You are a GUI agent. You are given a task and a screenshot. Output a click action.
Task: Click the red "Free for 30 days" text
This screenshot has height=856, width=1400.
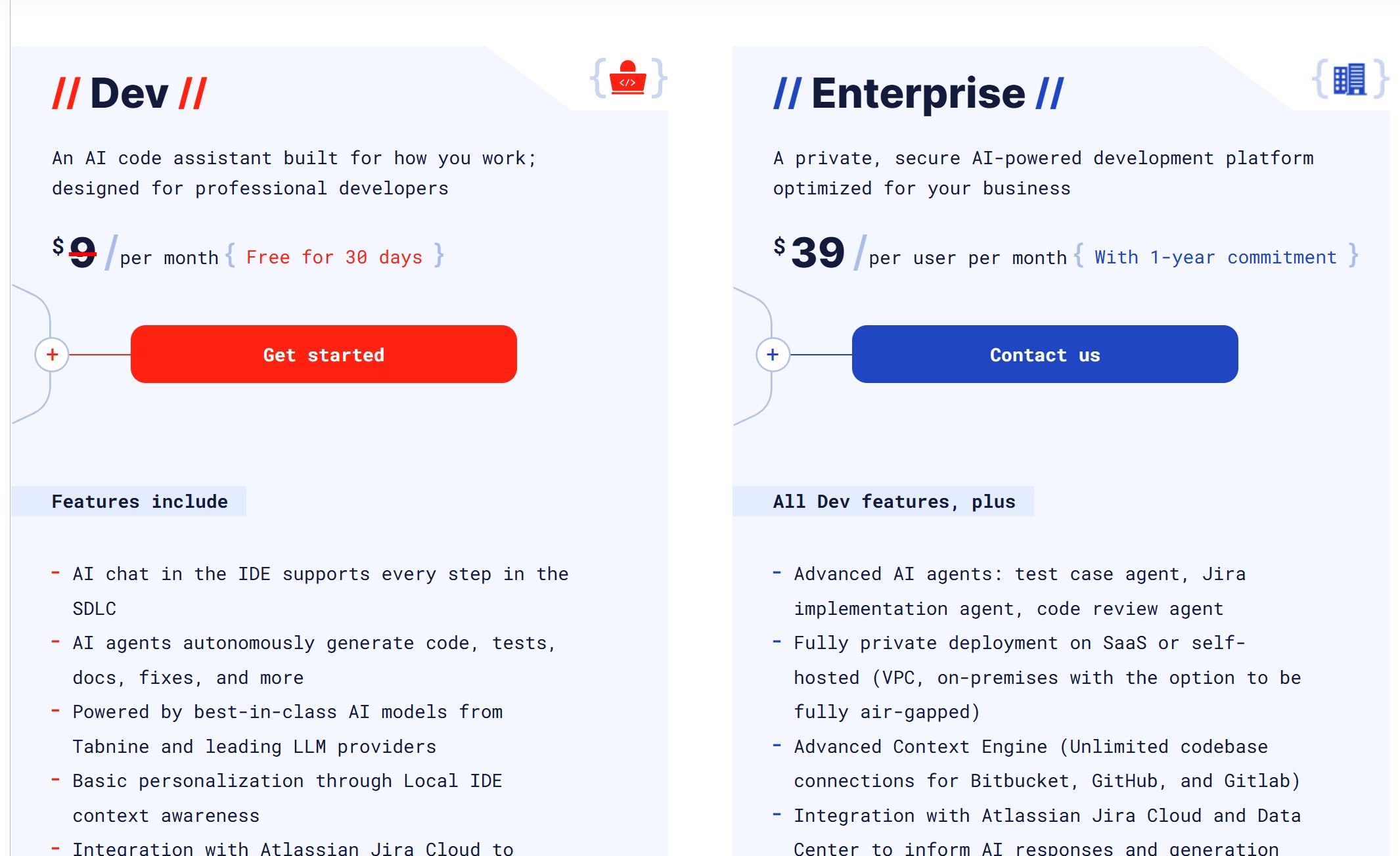click(x=334, y=257)
